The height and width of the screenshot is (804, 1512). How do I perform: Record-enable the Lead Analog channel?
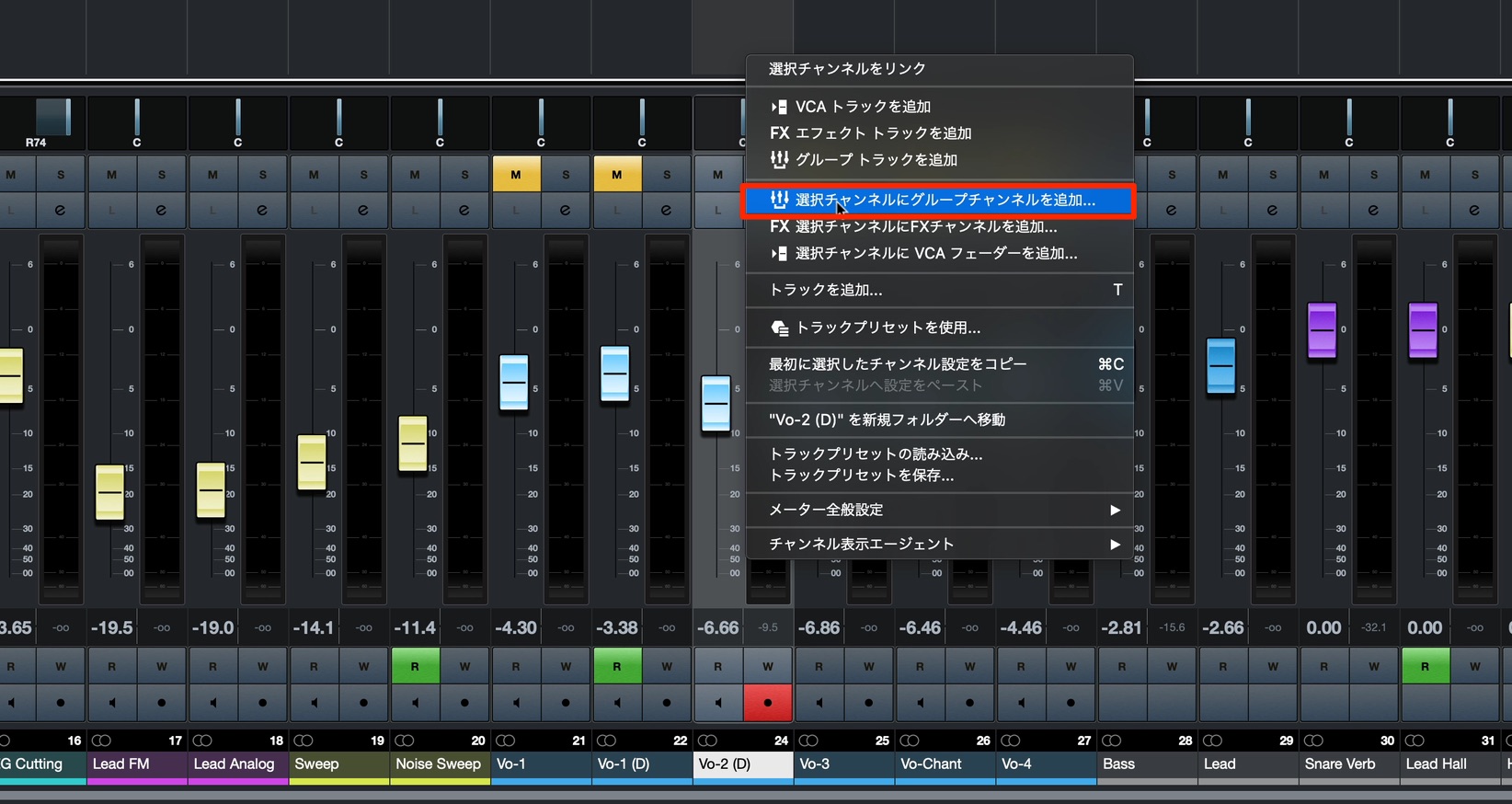pyautogui.click(x=263, y=703)
